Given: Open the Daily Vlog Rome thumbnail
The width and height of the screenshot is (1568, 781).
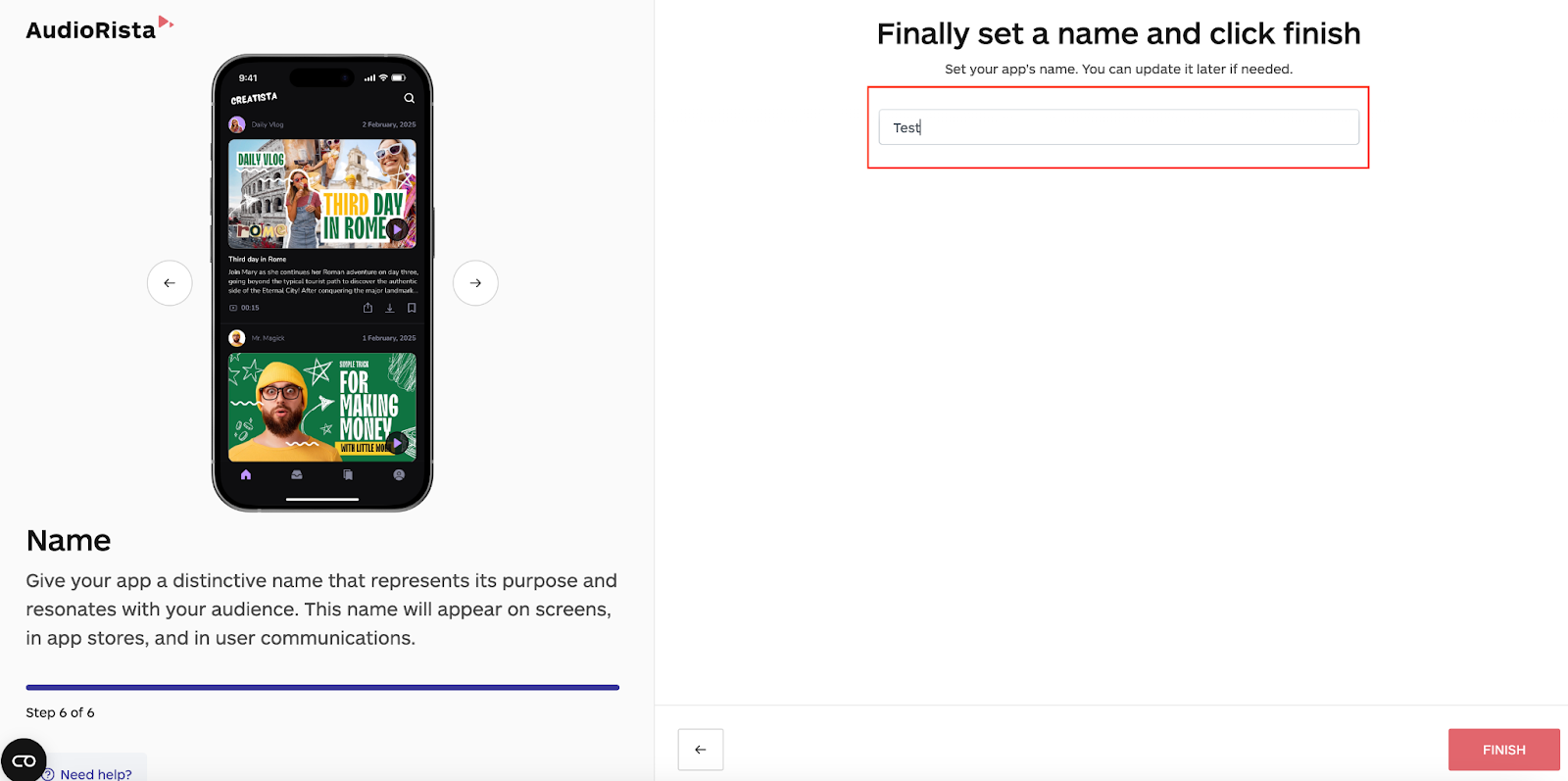Looking at the screenshot, I should 322,193.
